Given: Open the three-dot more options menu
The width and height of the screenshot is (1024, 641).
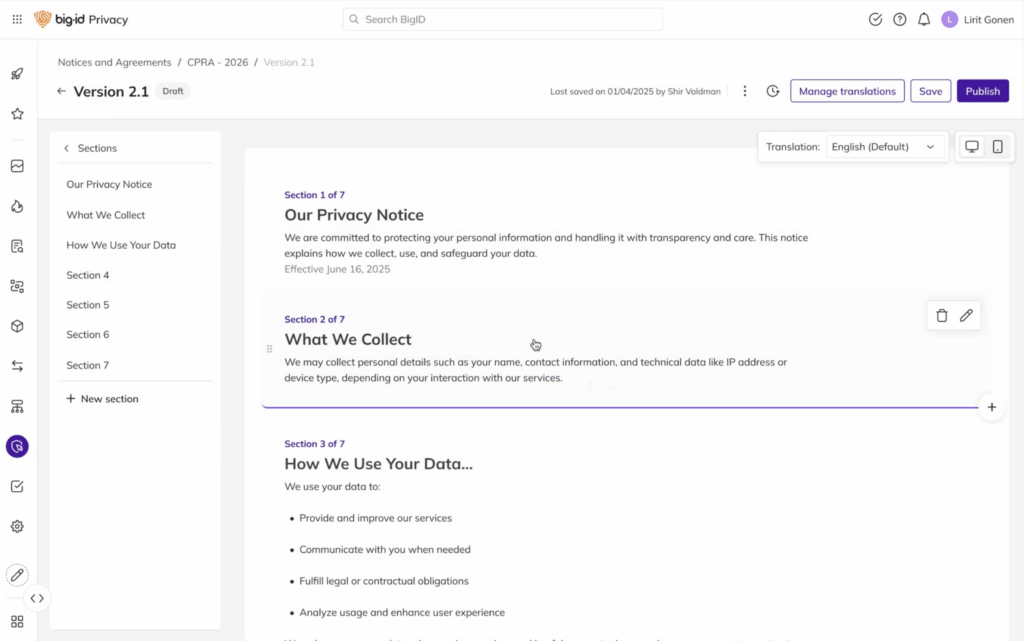Looking at the screenshot, I should [x=745, y=91].
